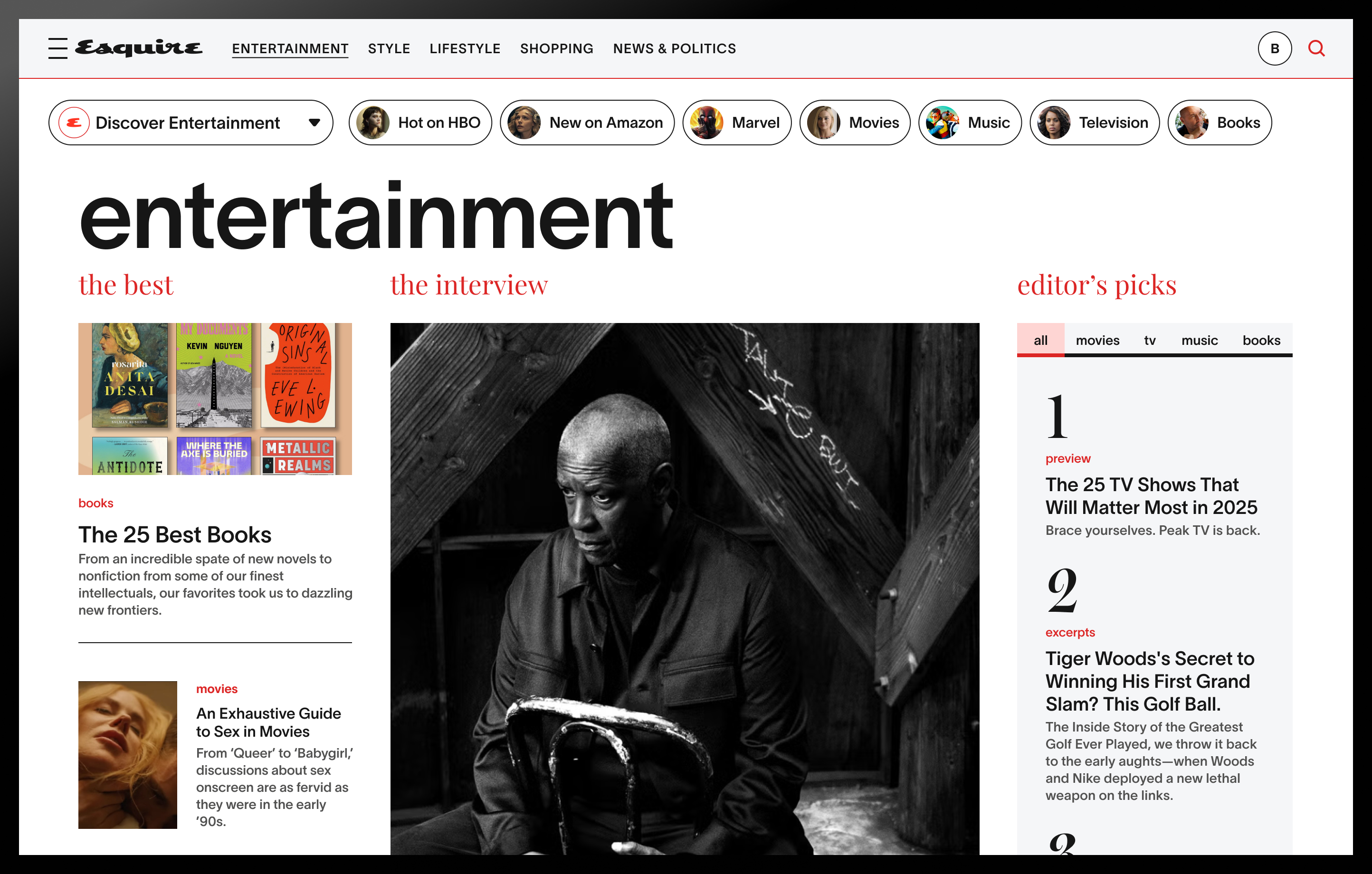Click the red search magnifier icon
The height and width of the screenshot is (874, 1372).
click(1316, 48)
